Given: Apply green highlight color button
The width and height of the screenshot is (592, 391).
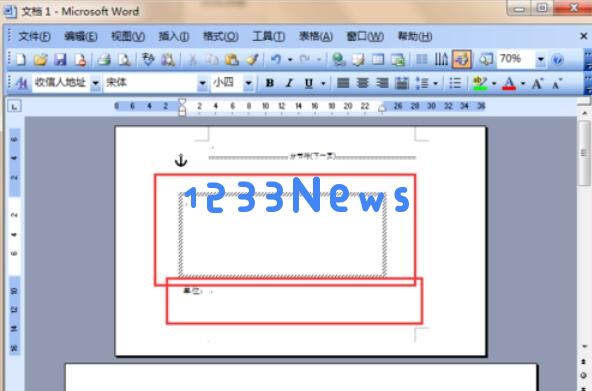Looking at the screenshot, I should click(480, 83).
